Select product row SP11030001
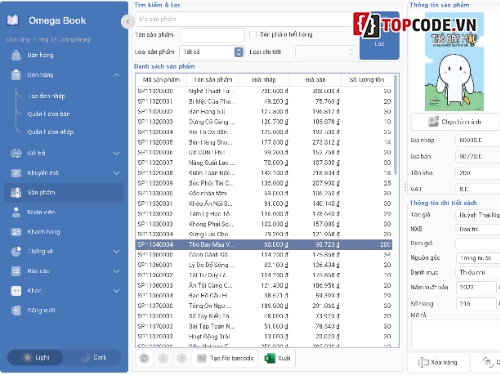 point(264,203)
